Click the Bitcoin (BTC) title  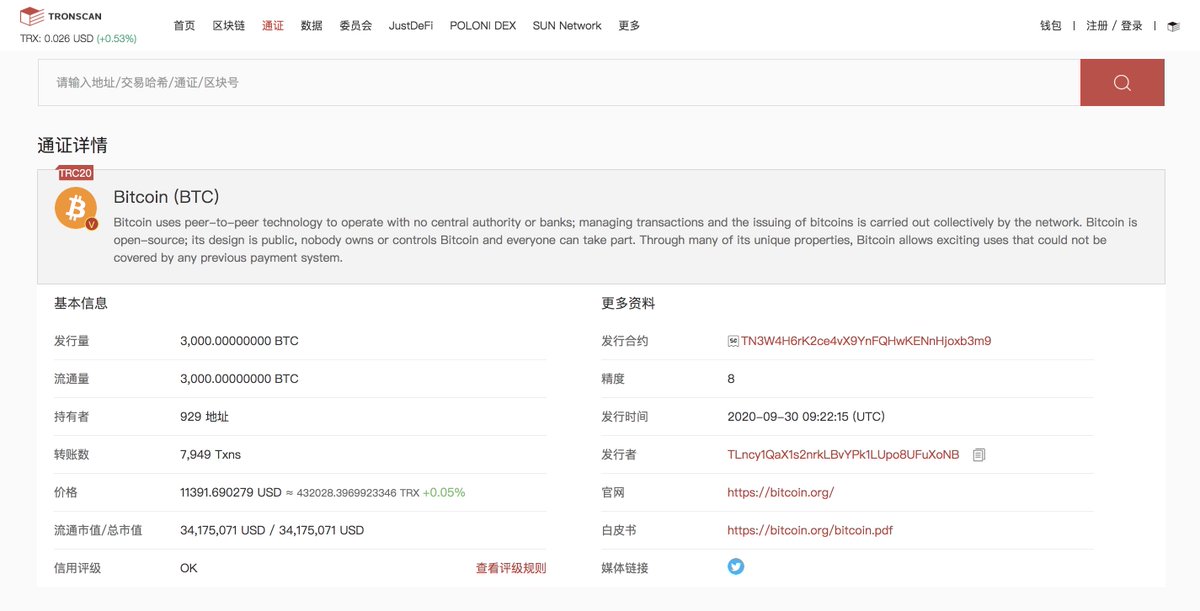click(x=166, y=197)
